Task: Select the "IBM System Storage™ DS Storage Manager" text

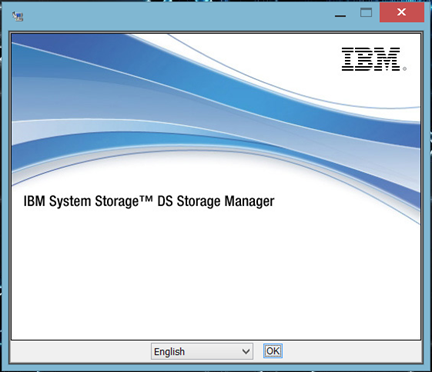Action: pos(149,202)
